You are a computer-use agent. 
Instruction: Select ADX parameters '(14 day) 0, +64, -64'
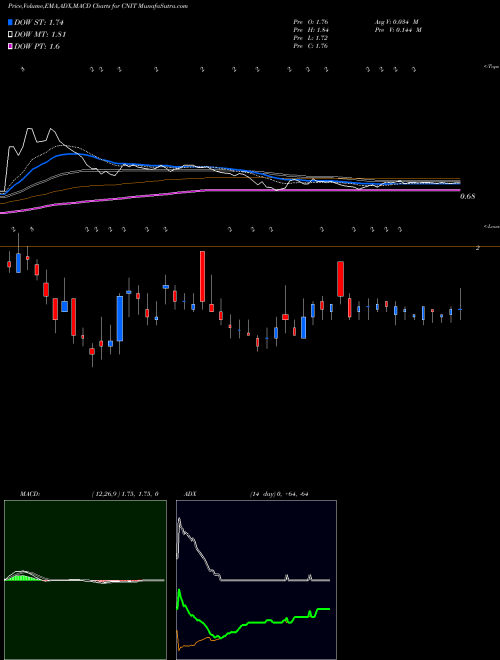(x=279, y=494)
